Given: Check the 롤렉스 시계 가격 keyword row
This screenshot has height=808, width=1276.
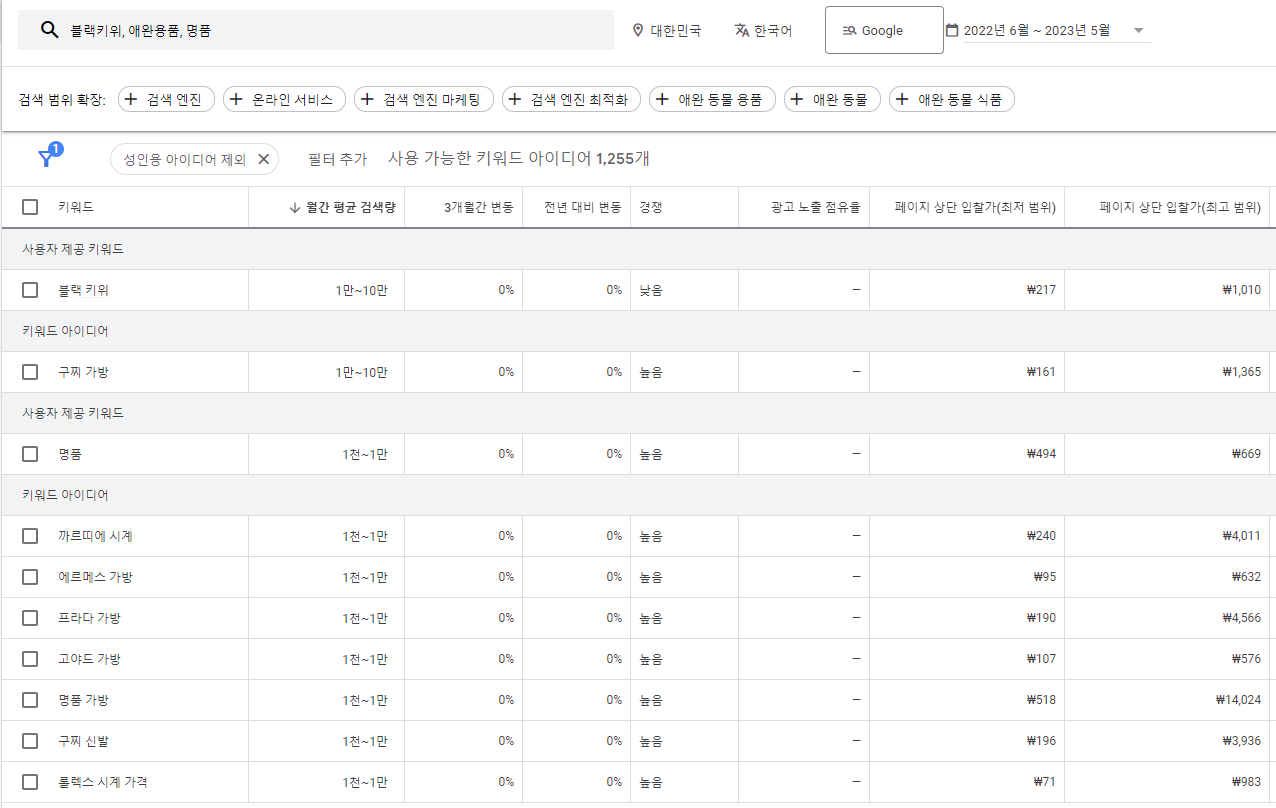Looking at the screenshot, I should coord(30,782).
